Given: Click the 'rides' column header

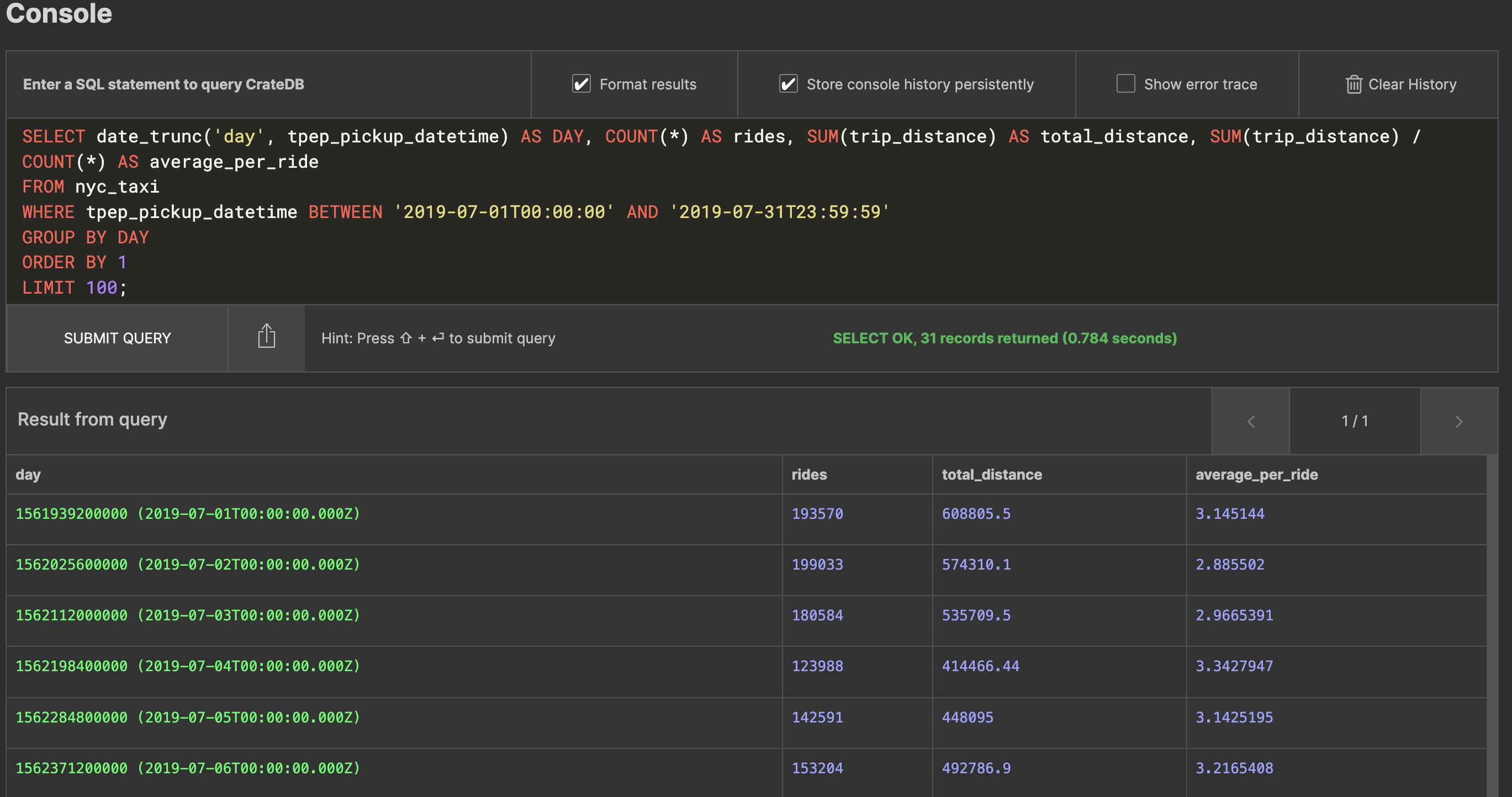Looking at the screenshot, I should tap(809, 475).
